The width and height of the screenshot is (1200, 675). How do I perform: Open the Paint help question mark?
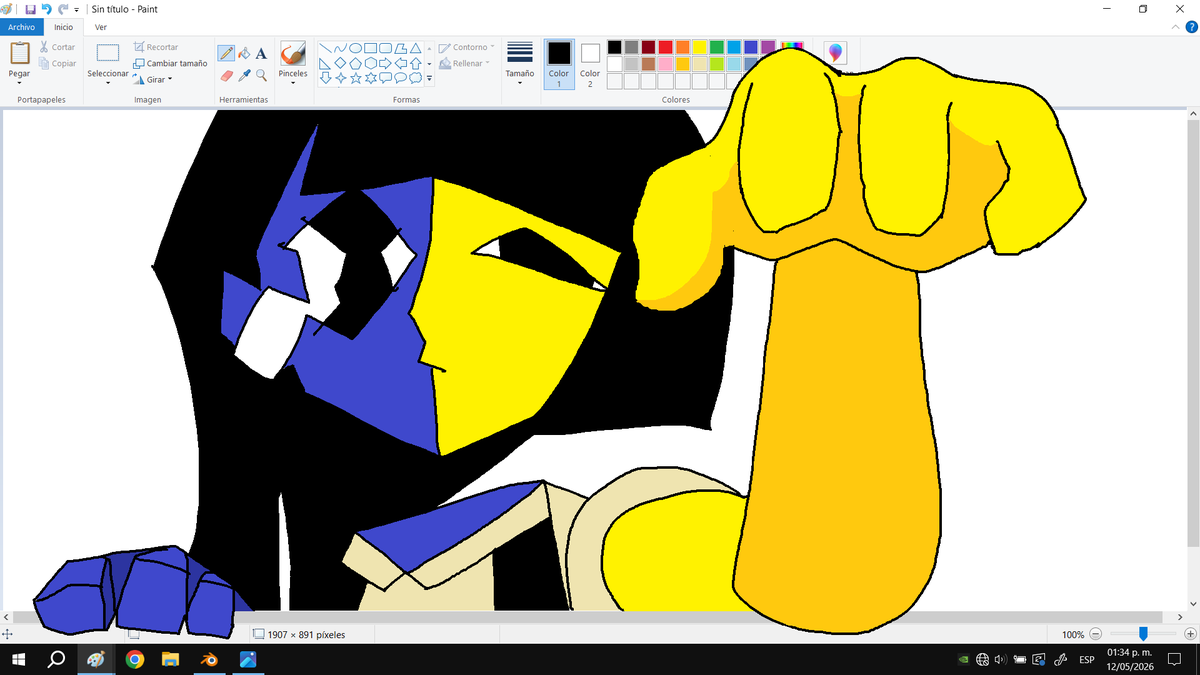pyautogui.click(x=1190, y=27)
